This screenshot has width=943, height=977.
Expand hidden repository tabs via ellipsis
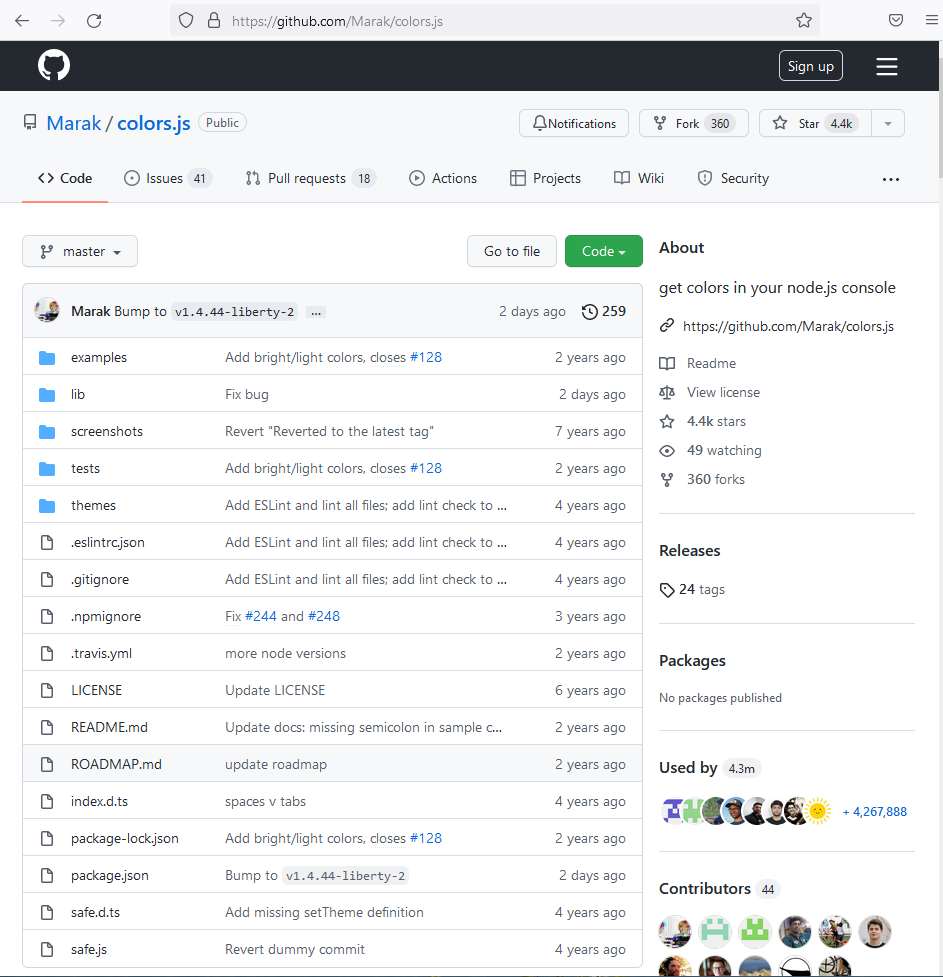[890, 178]
